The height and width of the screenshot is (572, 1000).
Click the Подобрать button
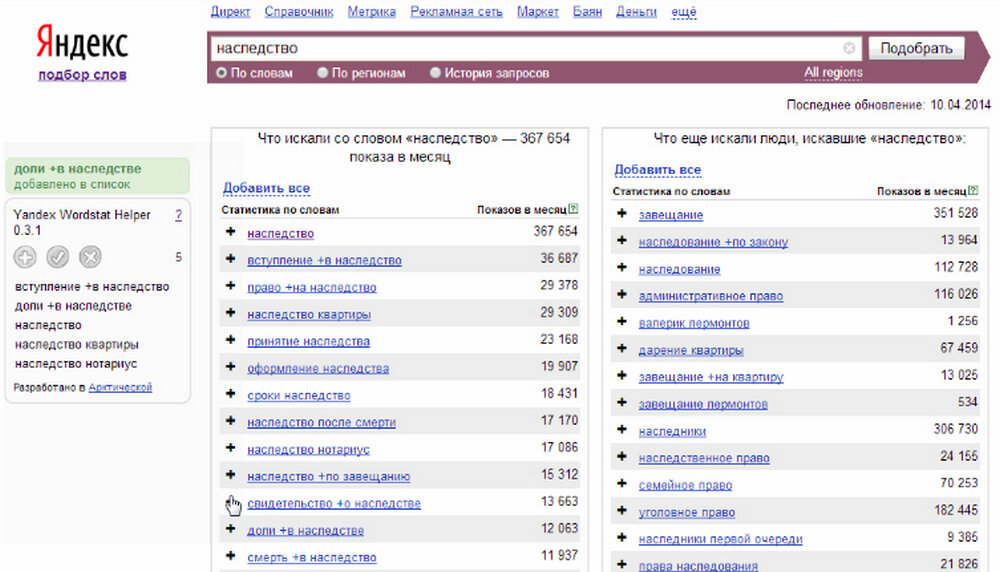tap(916, 48)
